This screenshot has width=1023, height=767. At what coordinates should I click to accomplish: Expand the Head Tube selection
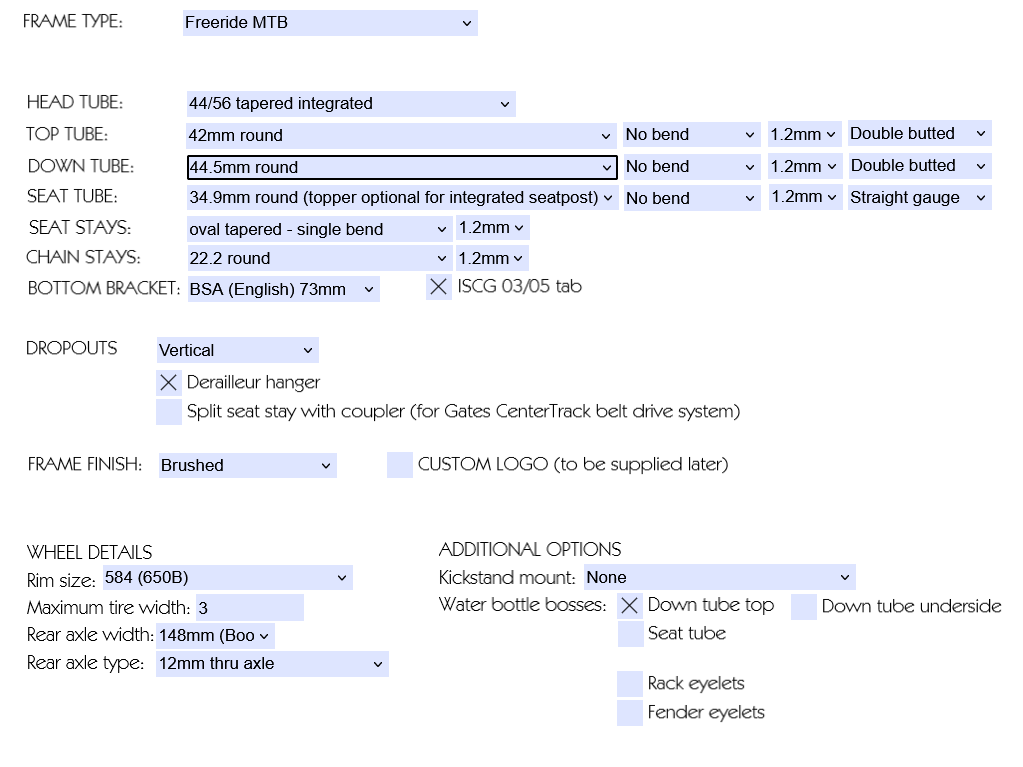click(x=350, y=104)
